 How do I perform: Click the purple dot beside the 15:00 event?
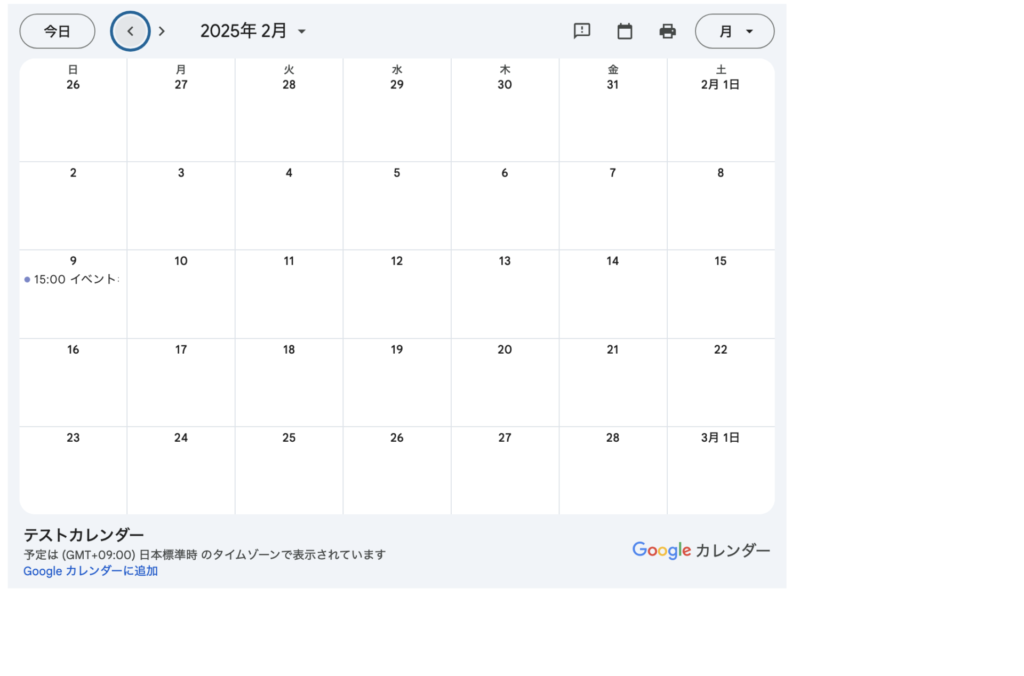[x=27, y=280]
